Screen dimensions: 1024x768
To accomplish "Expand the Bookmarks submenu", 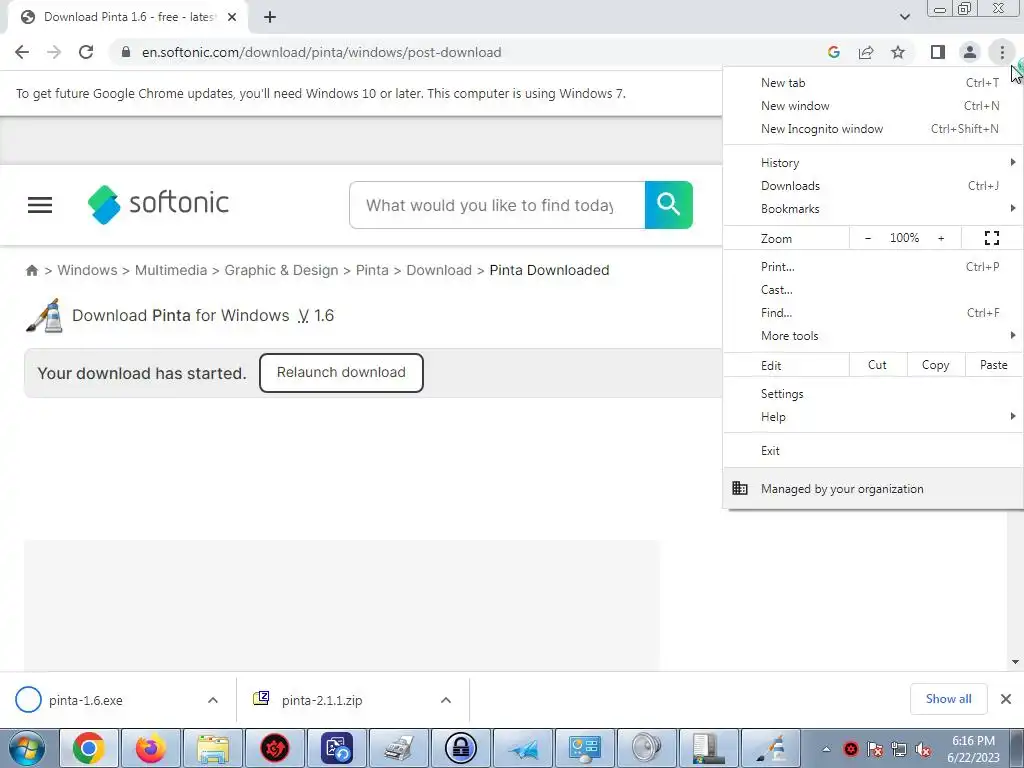I will tap(873, 208).
